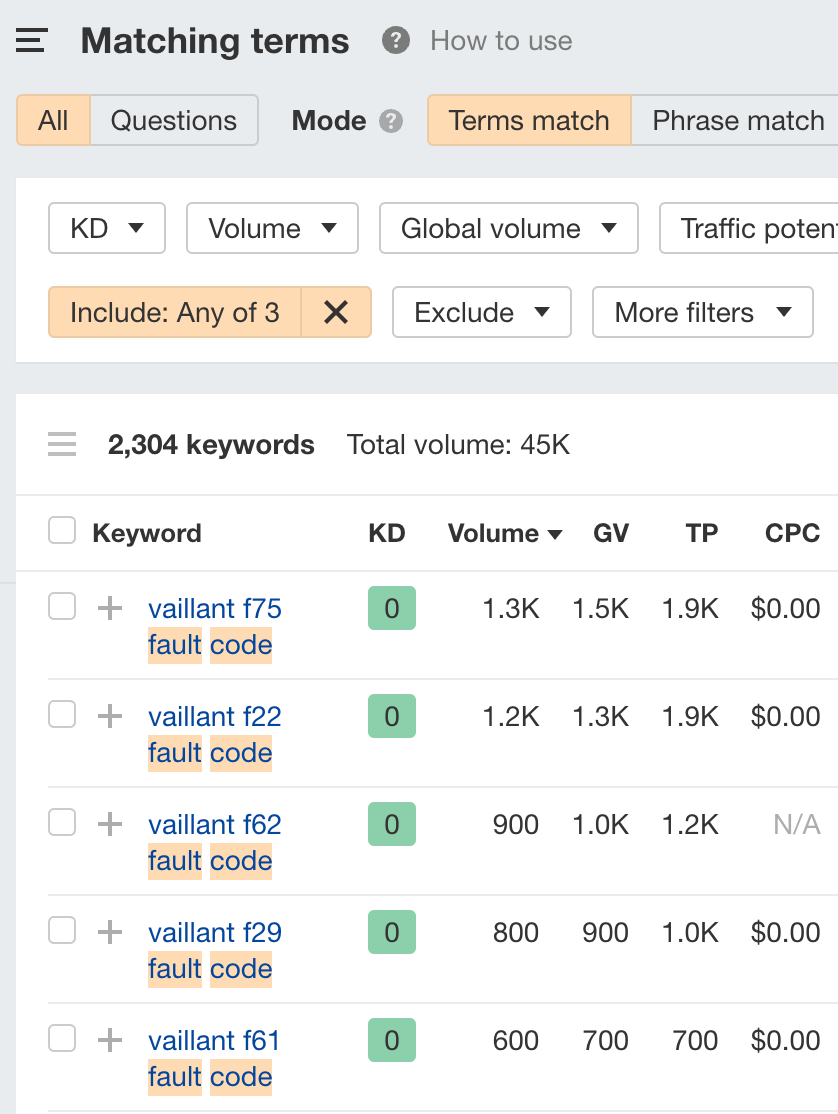
Task: Check the vaillant f29 row checkbox
Action: 61,930
